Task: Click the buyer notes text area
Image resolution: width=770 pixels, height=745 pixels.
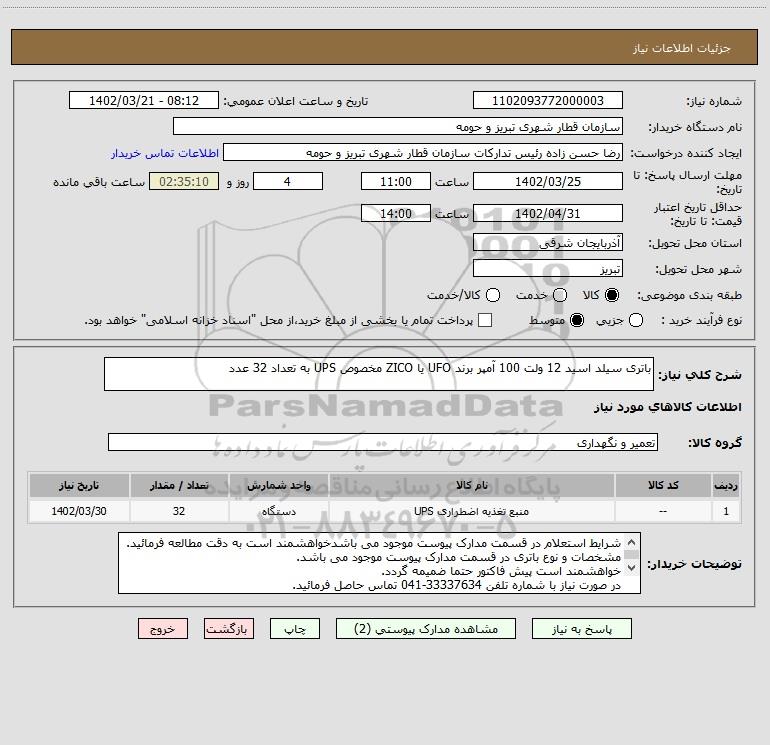Action: click(x=379, y=563)
